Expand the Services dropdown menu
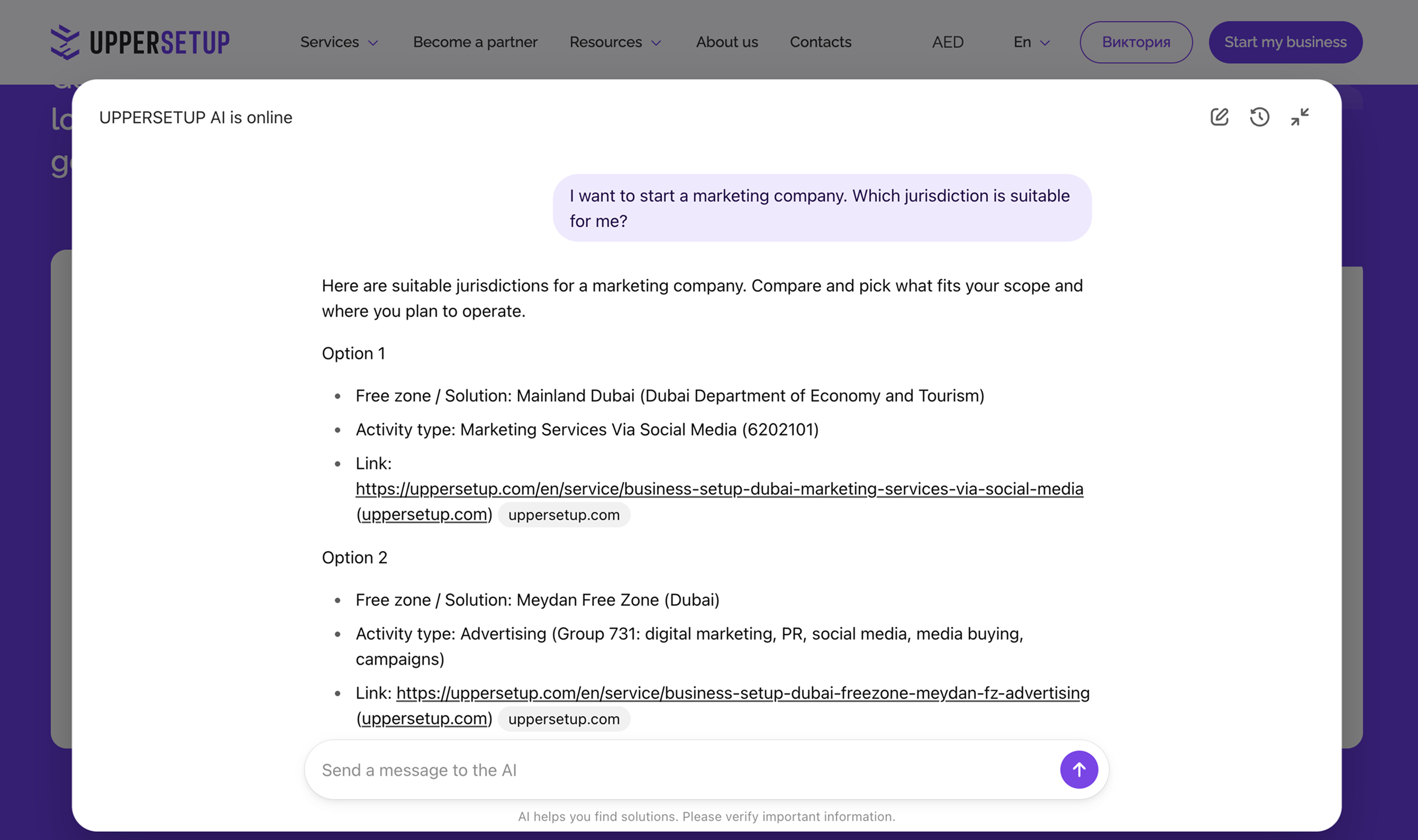The width and height of the screenshot is (1418, 840). pos(339,42)
